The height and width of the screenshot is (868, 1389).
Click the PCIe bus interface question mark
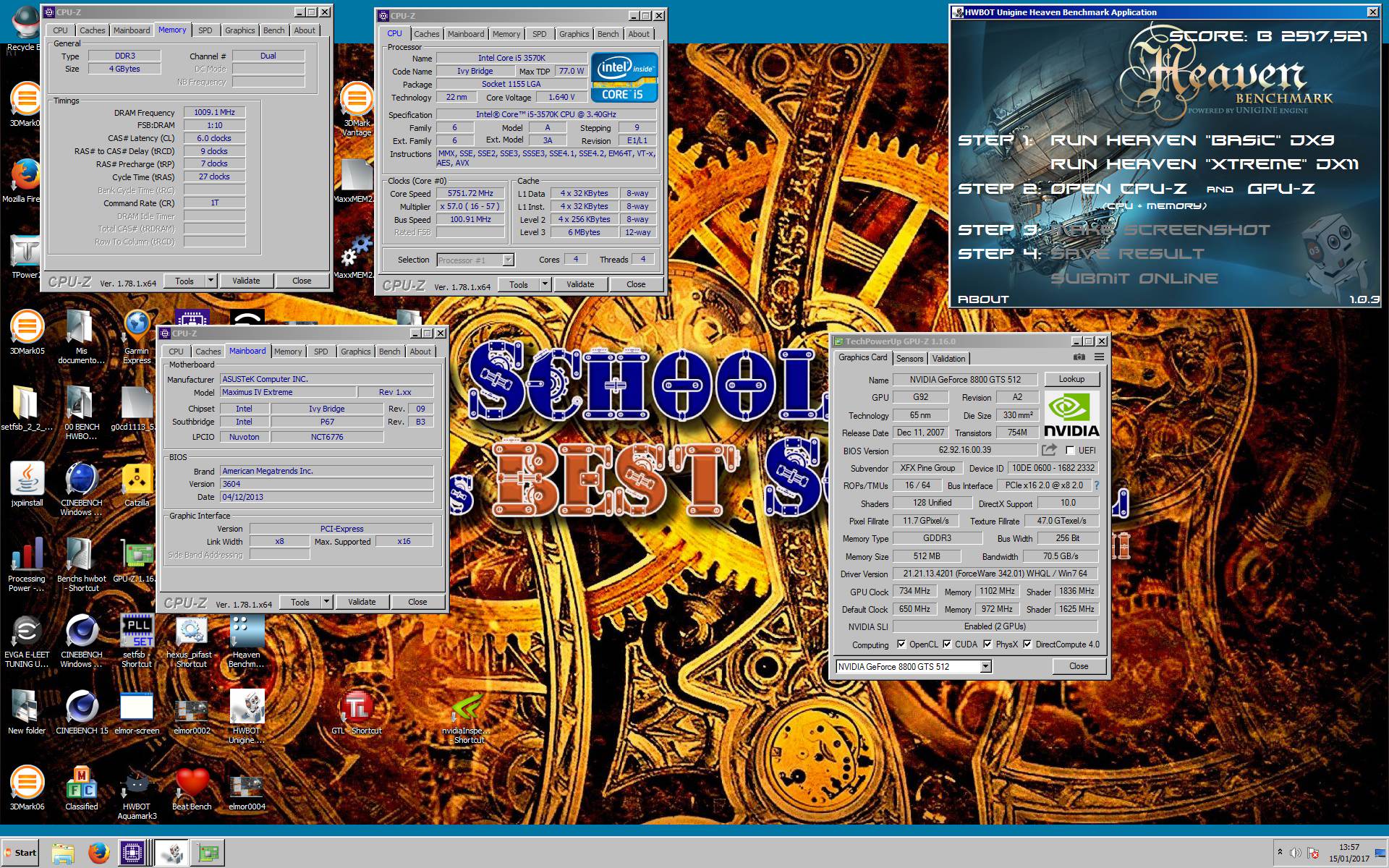tap(1096, 485)
